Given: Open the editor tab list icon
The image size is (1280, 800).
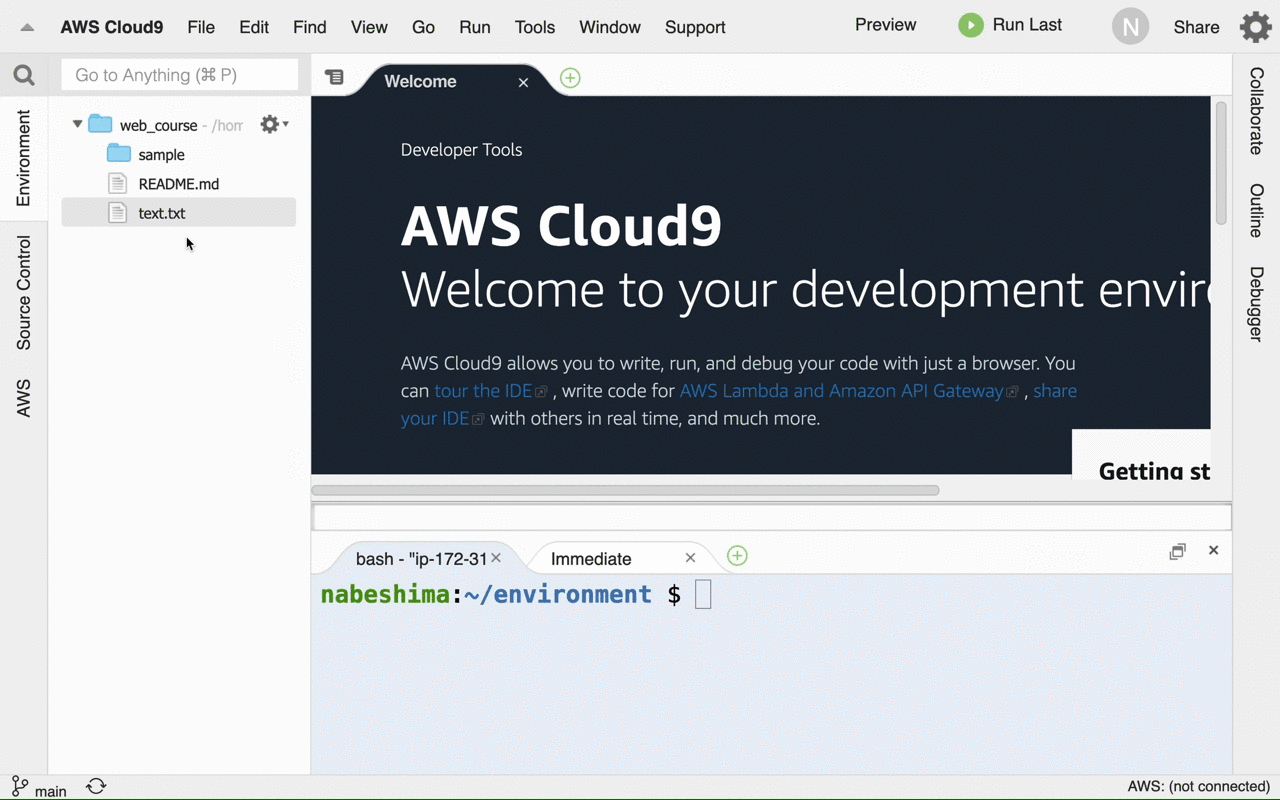Looking at the screenshot, I should click(334, 77).
